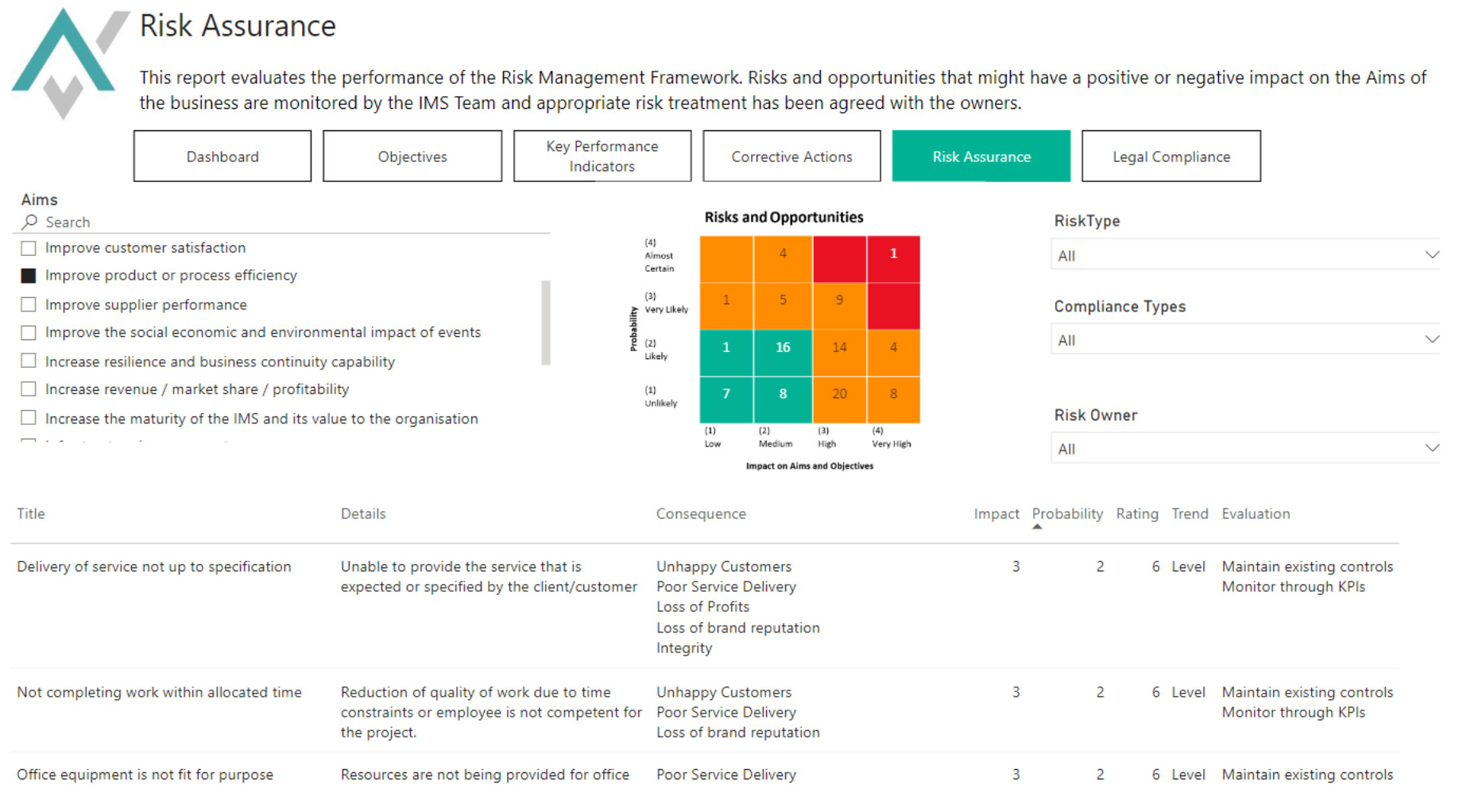Click the teal company logo icon
The image size is (1459, 812).
(x=65, y=62)
